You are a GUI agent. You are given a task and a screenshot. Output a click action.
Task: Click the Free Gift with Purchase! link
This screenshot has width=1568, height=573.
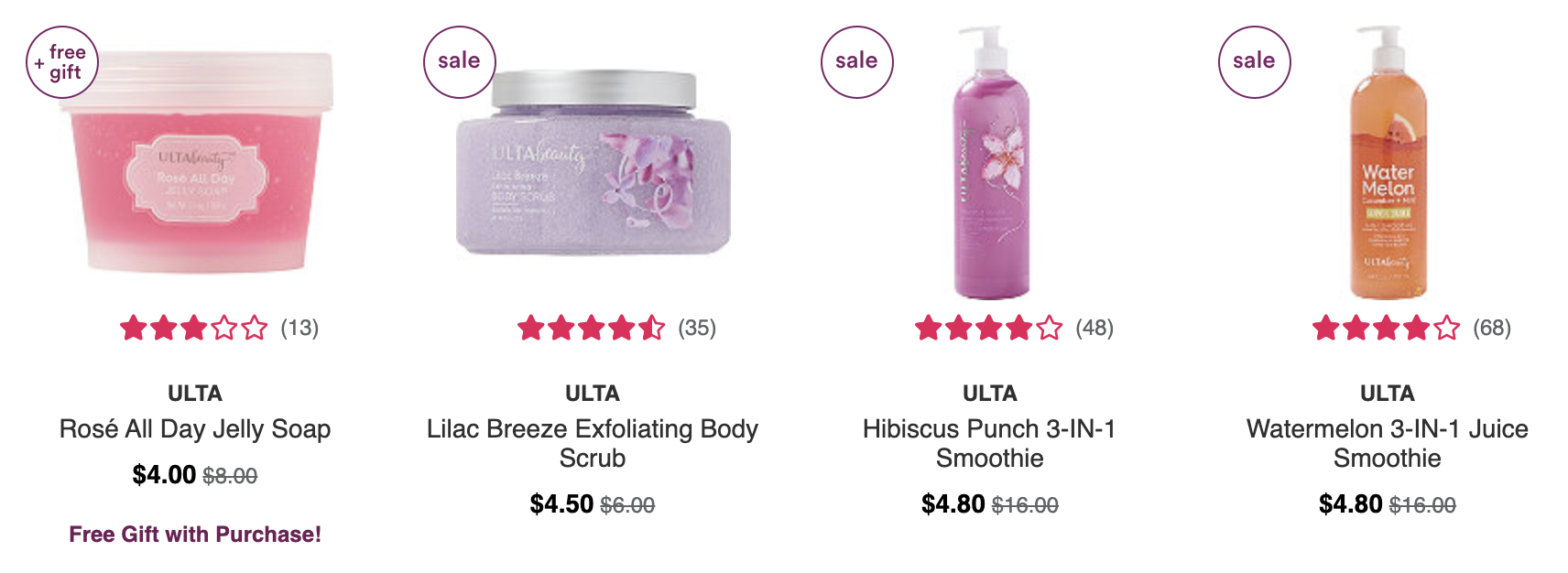click(x=195, y=535)
